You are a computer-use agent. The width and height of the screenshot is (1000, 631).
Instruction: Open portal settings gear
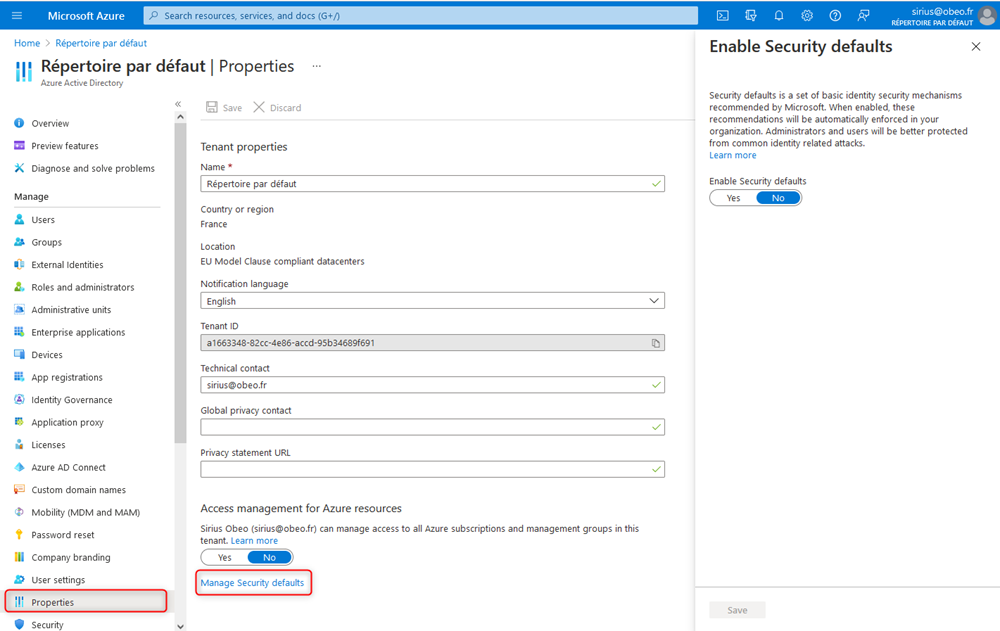coord(806,15)
